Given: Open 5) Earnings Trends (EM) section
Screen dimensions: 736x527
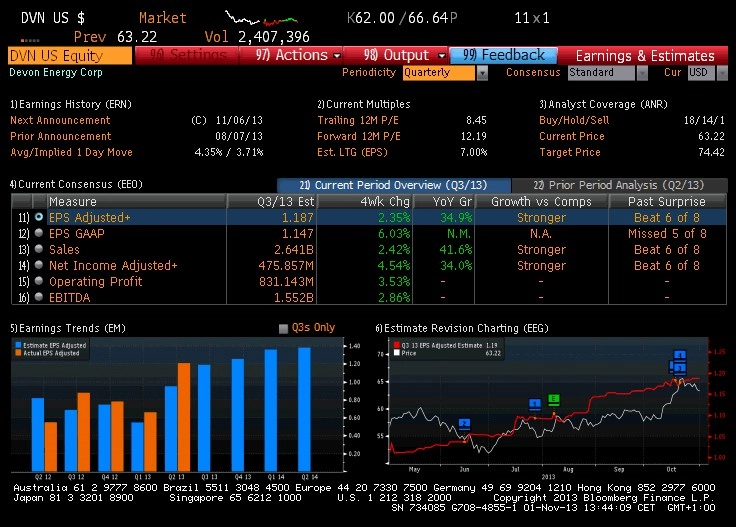Looking at the screenshot, I should click(68, 328).
